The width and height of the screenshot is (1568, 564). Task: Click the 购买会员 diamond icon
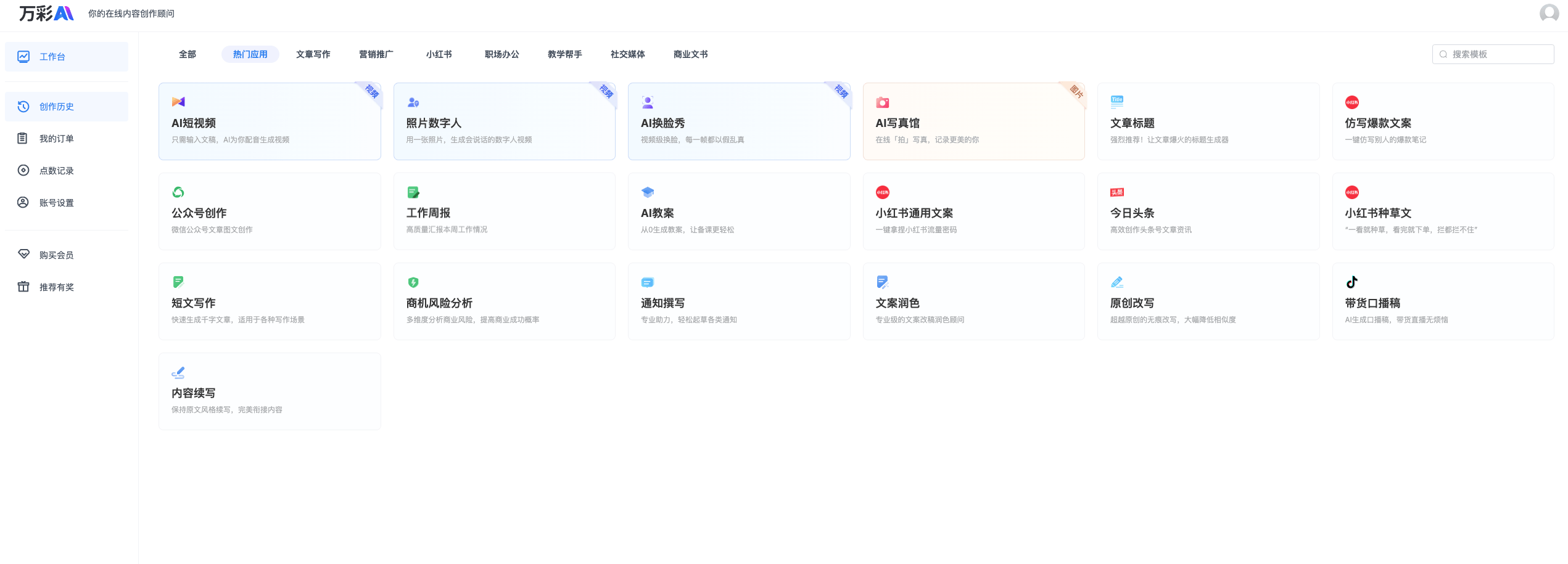(23, 255)
